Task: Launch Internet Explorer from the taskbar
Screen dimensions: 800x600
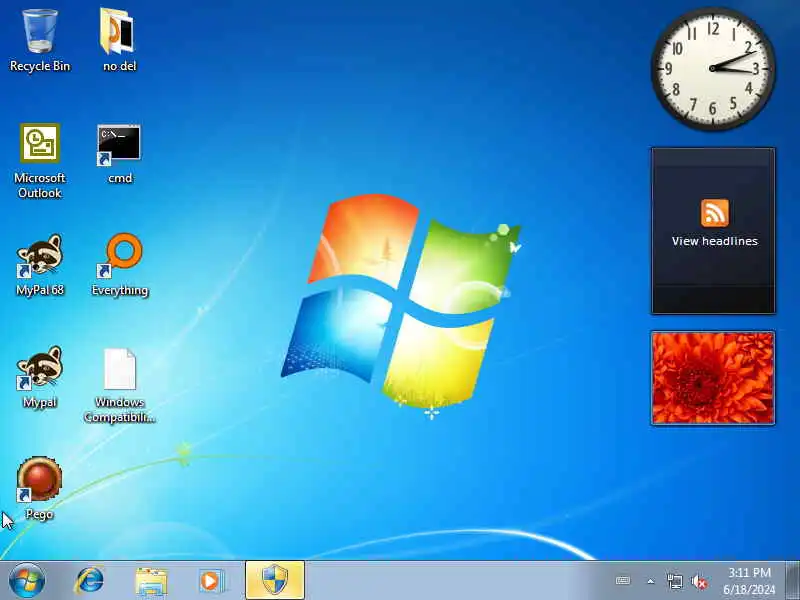Action: (90, 581)
